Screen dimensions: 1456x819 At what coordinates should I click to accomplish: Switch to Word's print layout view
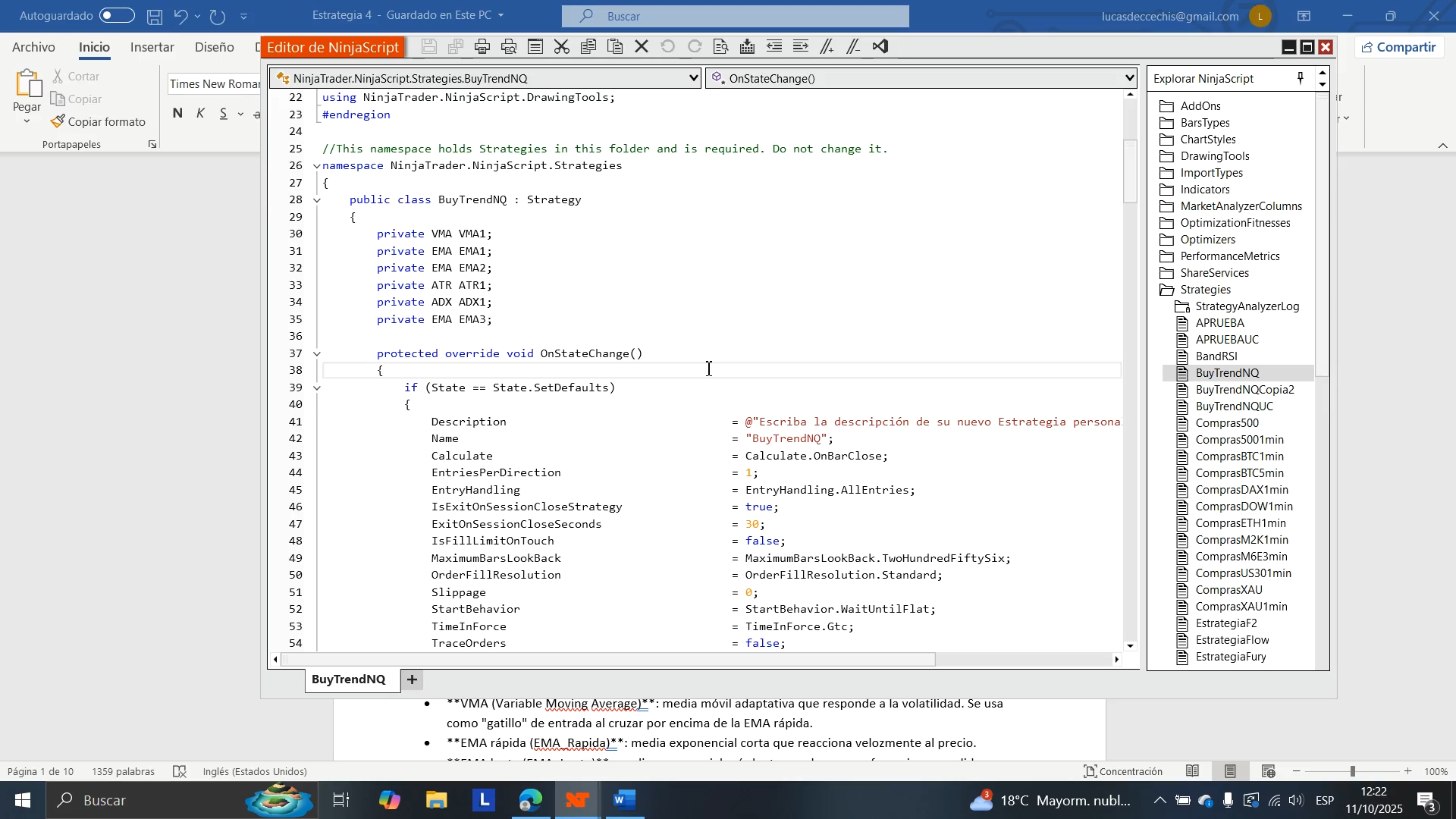(1230, 771)
